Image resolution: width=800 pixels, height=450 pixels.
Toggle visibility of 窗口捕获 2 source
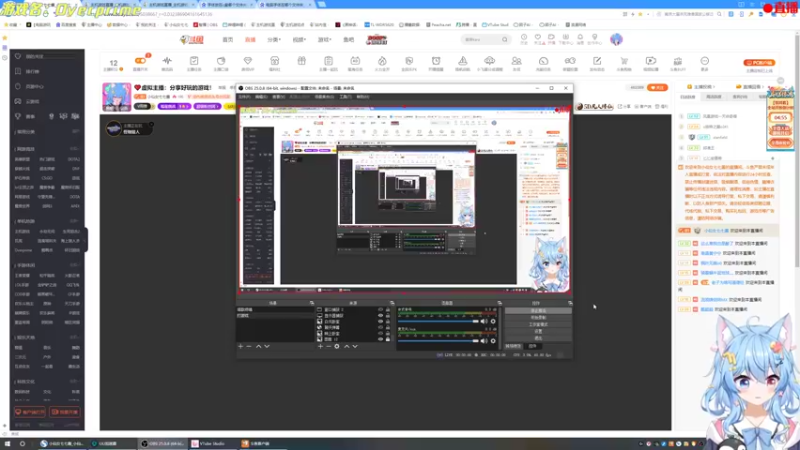(380, 310)
